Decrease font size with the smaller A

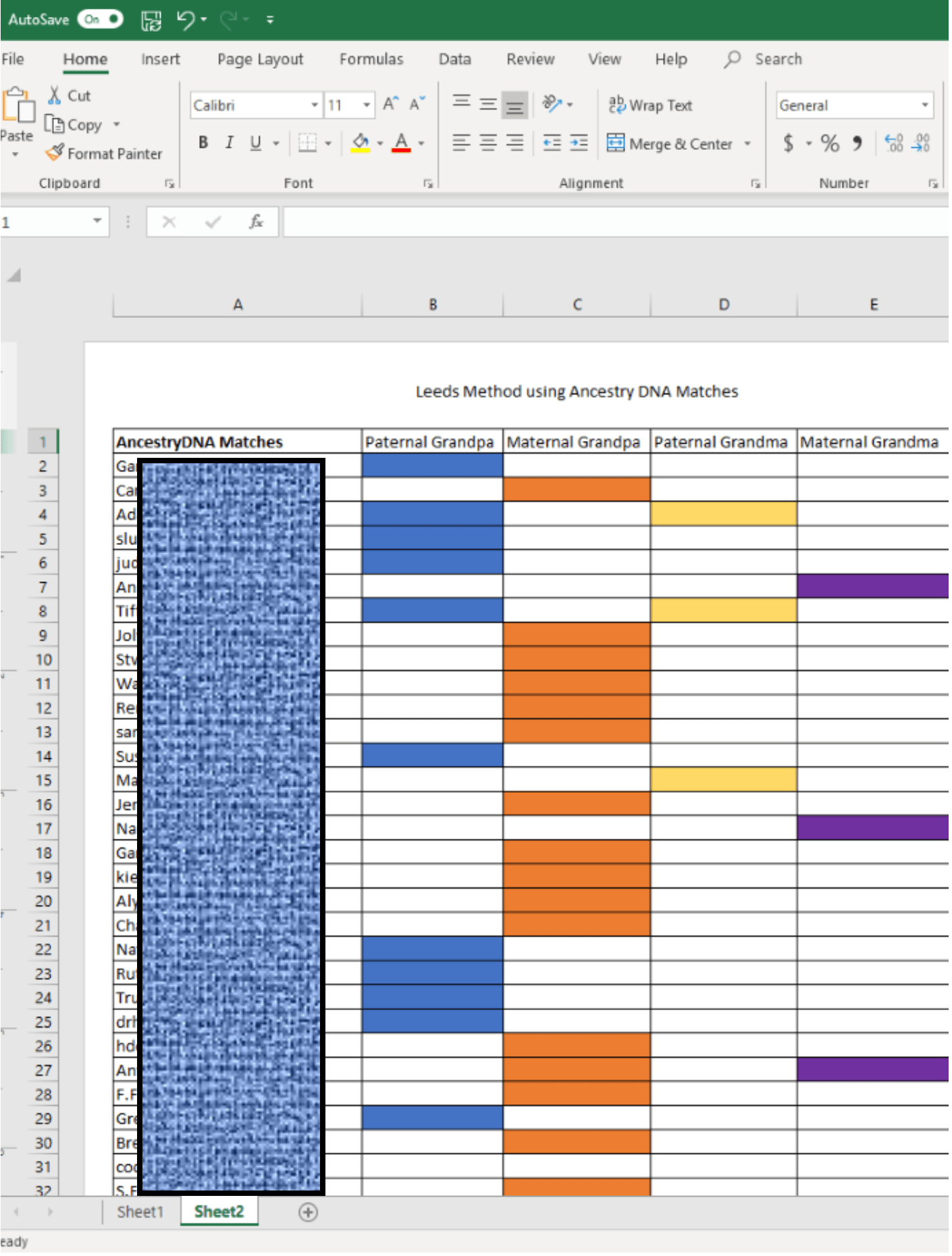coord(417,104)
